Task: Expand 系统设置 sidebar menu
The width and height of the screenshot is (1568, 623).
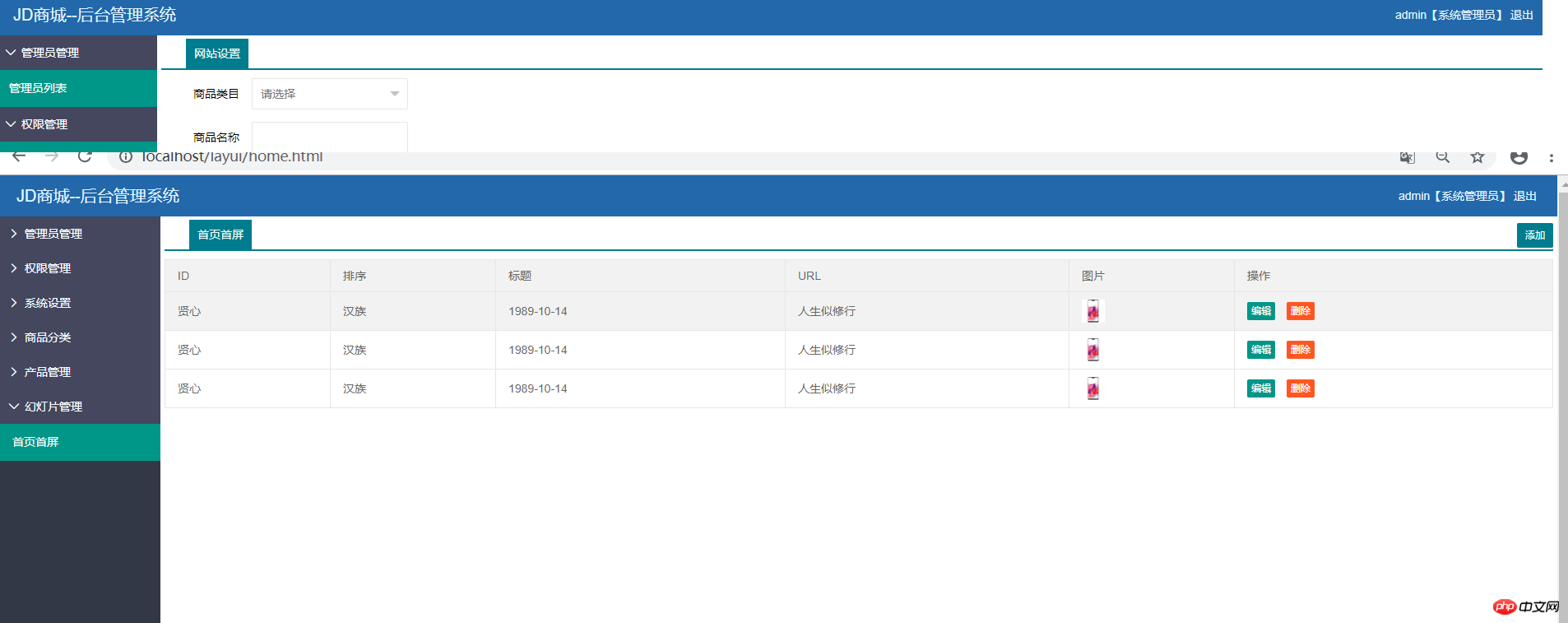Action: tap(80, 303)
